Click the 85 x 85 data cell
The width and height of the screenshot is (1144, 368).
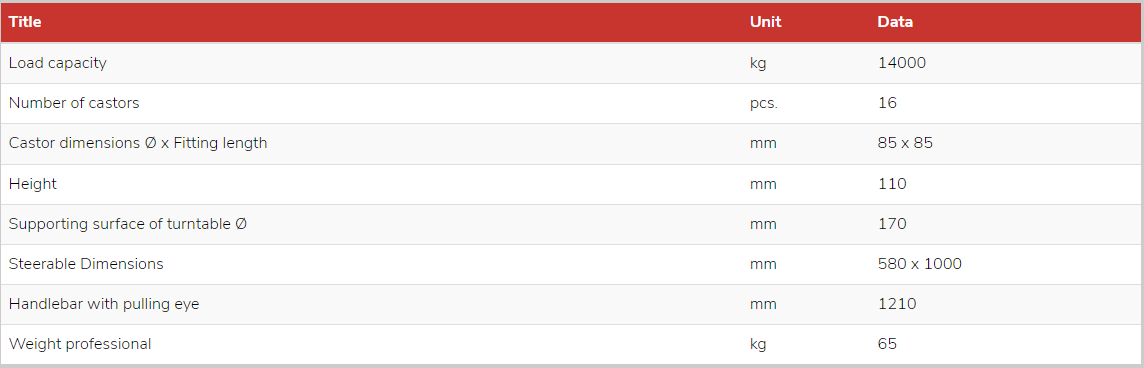point(905,143)
